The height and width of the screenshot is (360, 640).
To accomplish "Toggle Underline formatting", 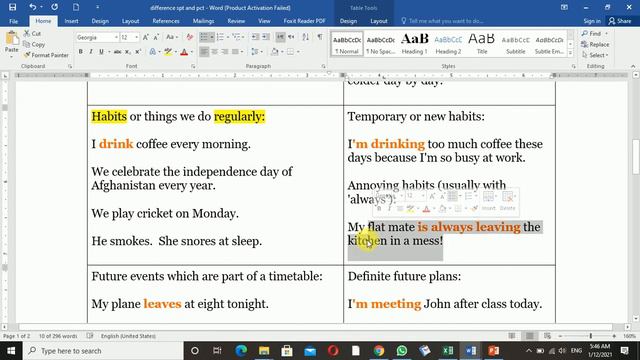I will [x=101, y=52].
